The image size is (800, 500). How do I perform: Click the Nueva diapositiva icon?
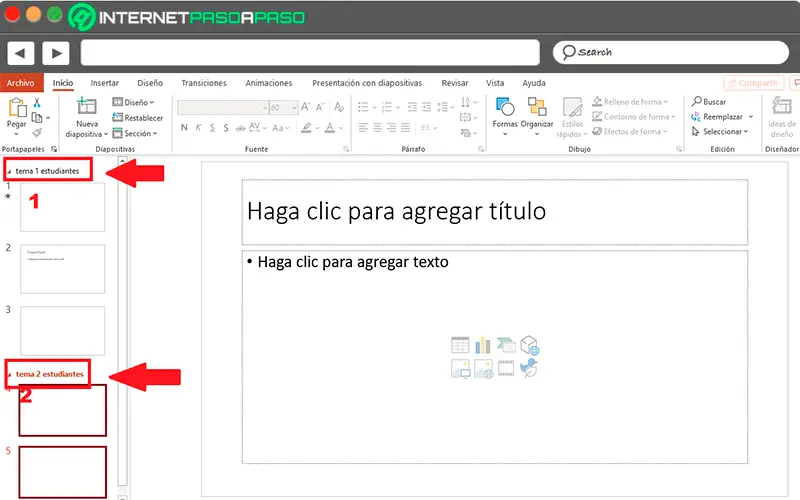coord(87,106)
